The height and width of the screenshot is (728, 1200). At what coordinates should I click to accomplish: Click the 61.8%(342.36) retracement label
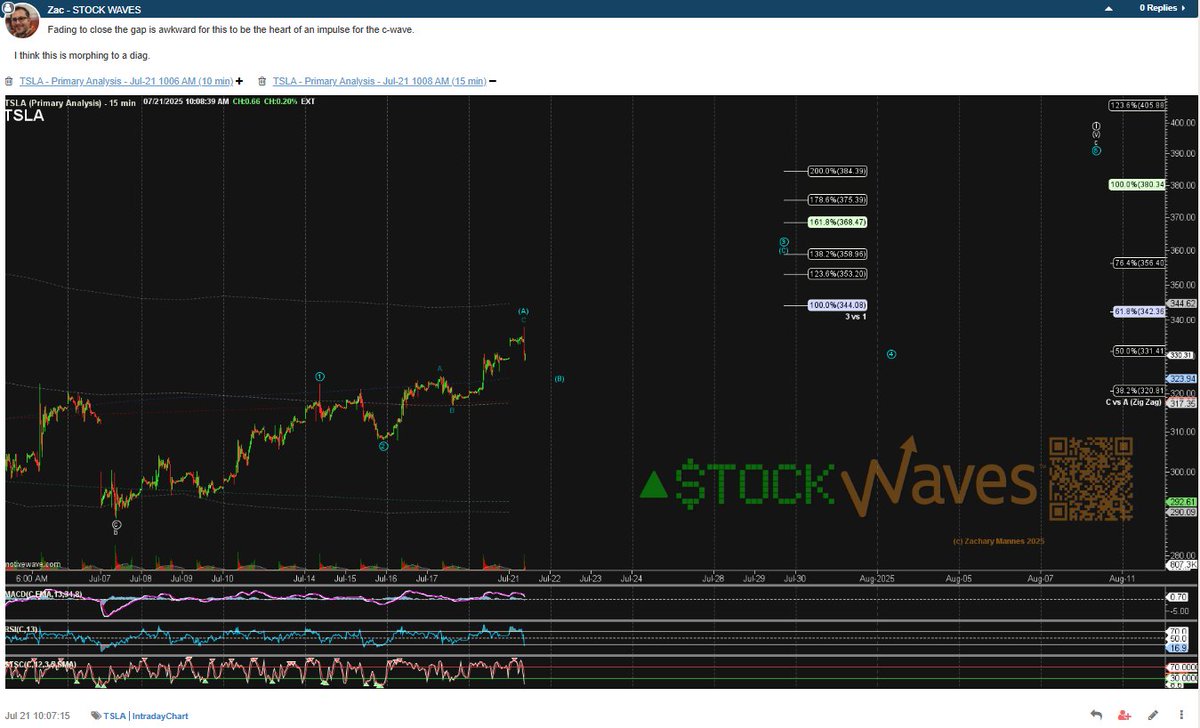(x=1139, y=311)
